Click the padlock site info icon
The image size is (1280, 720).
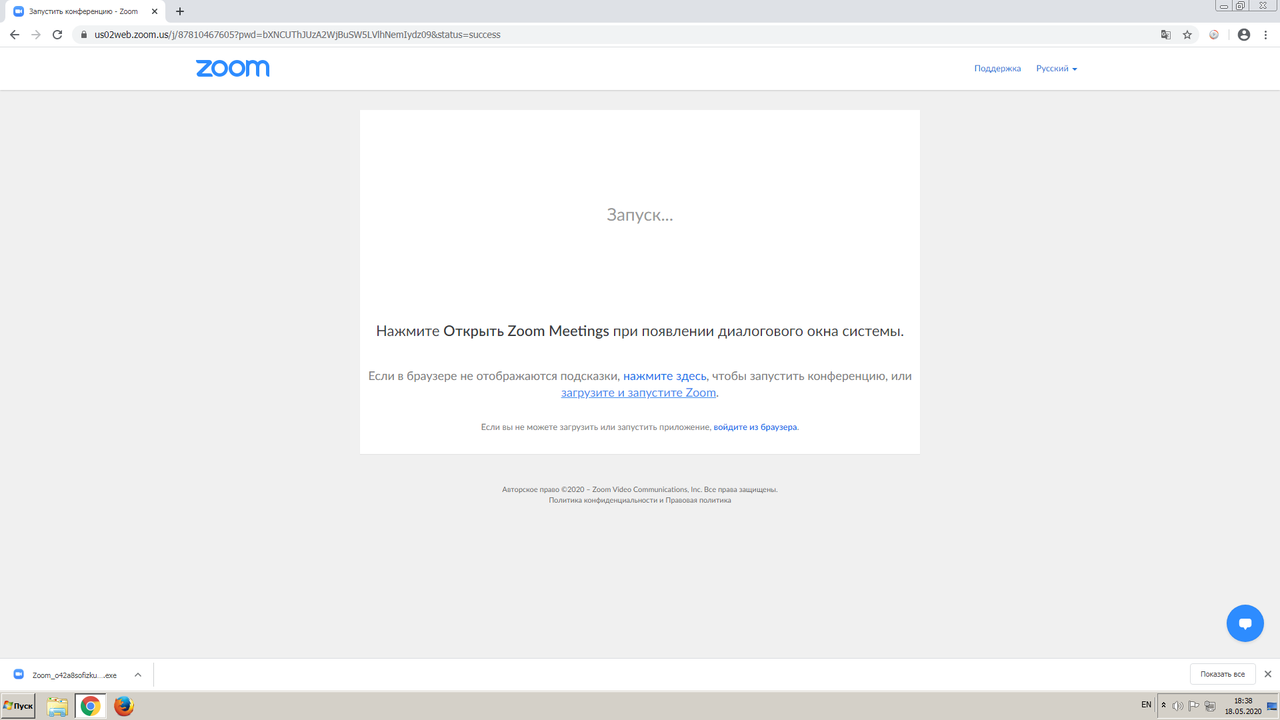point(84,34)
